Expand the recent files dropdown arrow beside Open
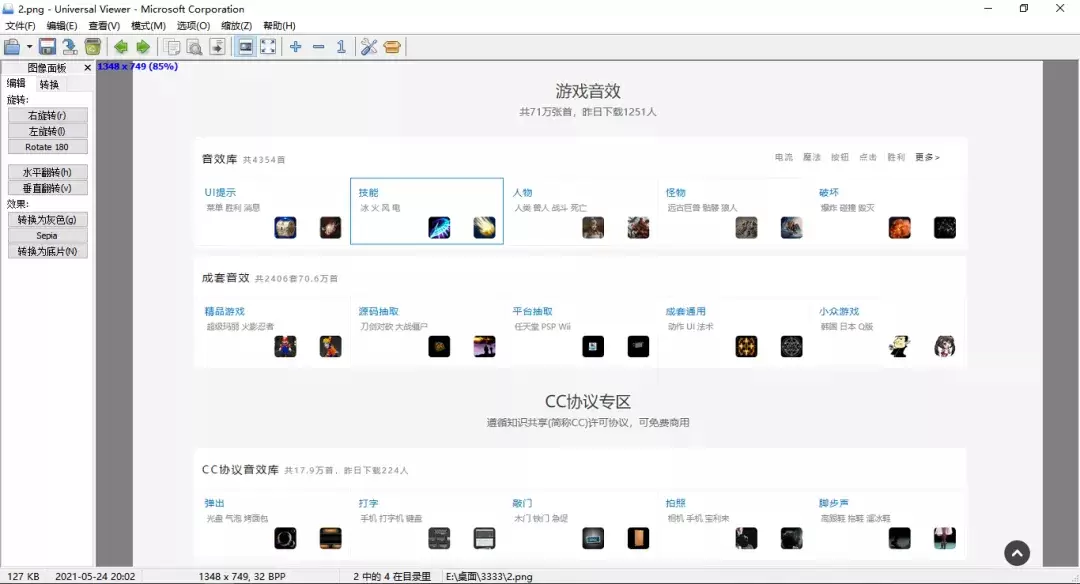Viewport: 1080px width, 584px height. 29,47
